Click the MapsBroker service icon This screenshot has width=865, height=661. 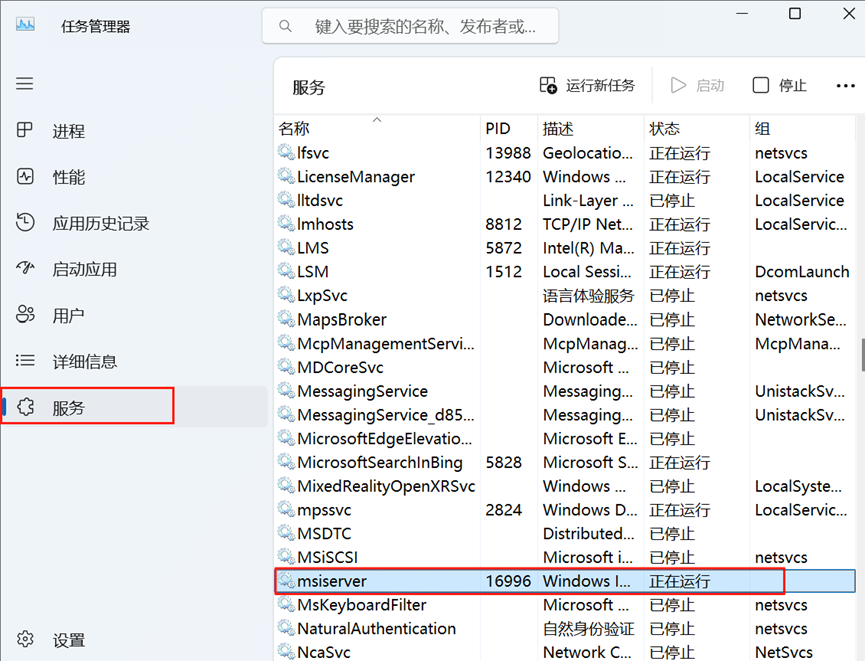pyautogui.click(x=286, y=318)
